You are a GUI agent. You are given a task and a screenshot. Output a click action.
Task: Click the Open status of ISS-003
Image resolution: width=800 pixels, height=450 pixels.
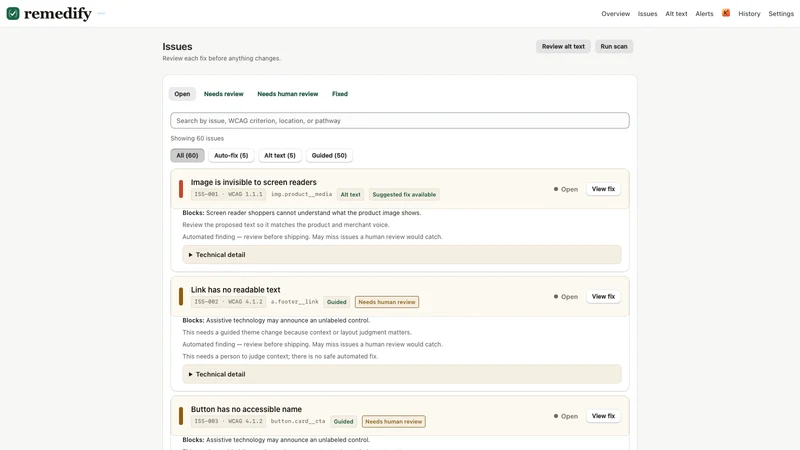[x=566, y=416]
